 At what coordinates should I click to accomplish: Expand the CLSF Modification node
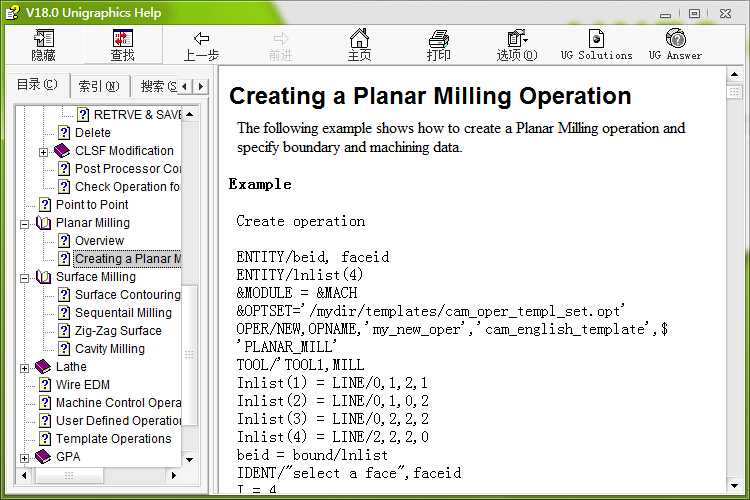pos(44,151)
